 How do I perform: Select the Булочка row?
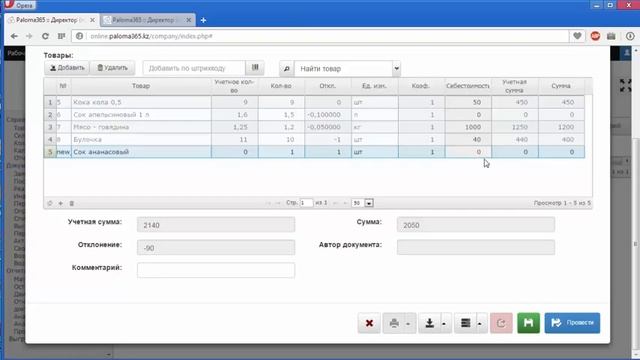pos(314,140)
